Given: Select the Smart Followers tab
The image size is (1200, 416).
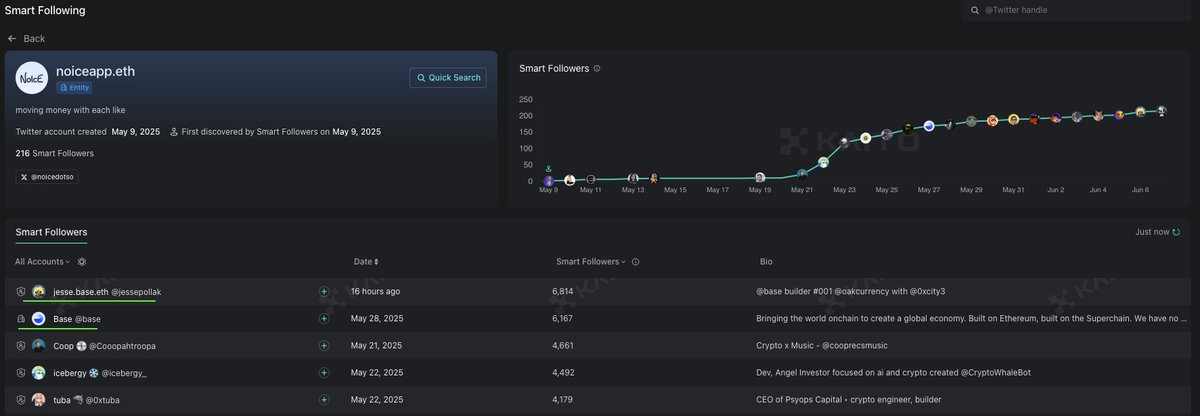Looking at the screenshot, I should [x=51, y=232].
